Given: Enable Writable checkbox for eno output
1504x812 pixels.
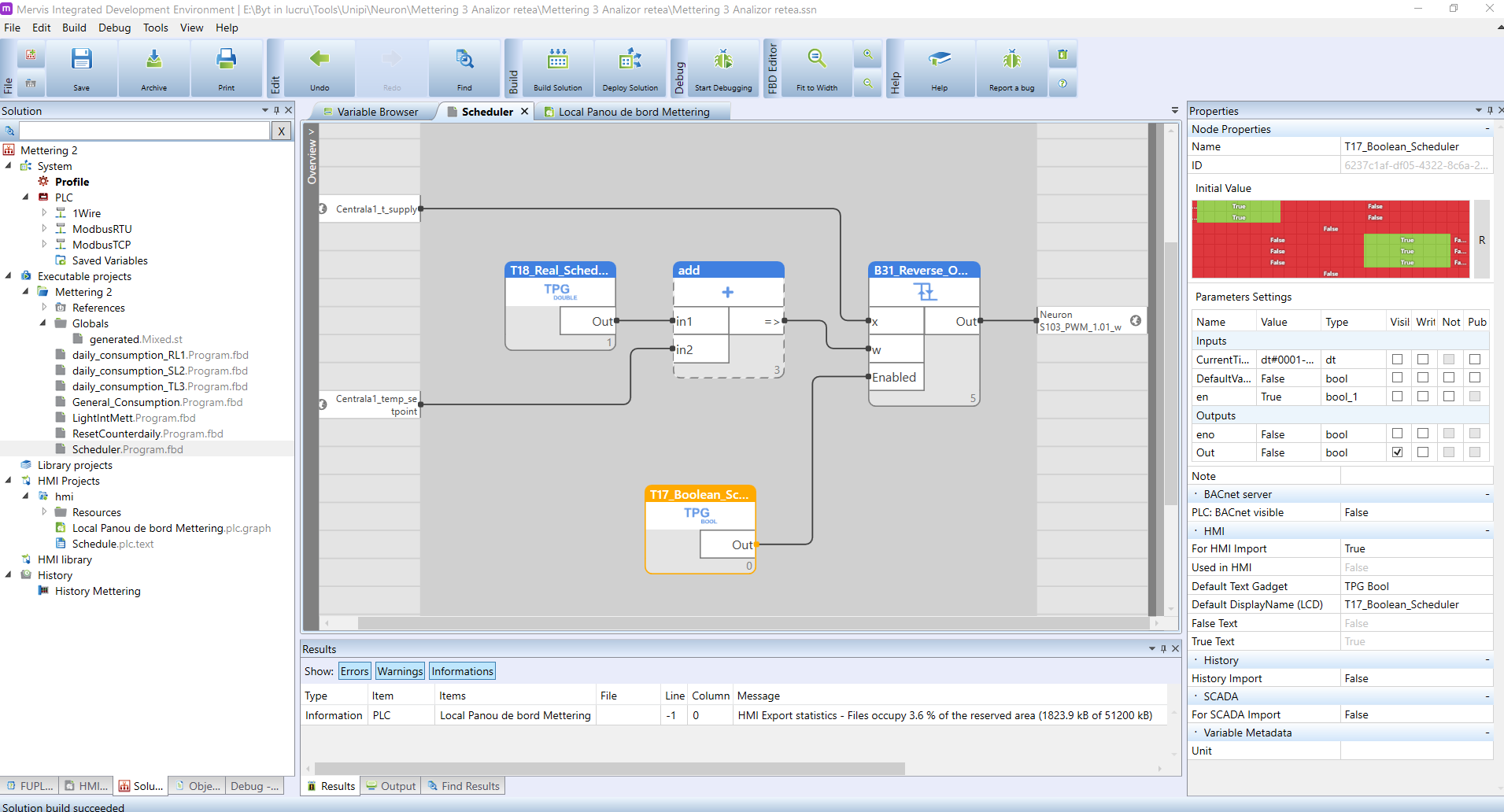Looking at the screenshot, I should pyautogui.click(x=1423, y=434).
